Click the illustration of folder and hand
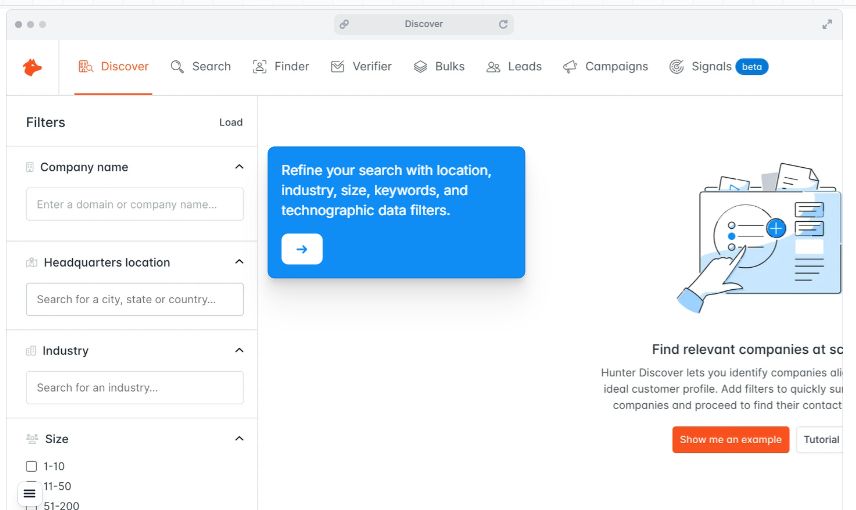Viewport: 856px width, 510px height. pos(759,238)
